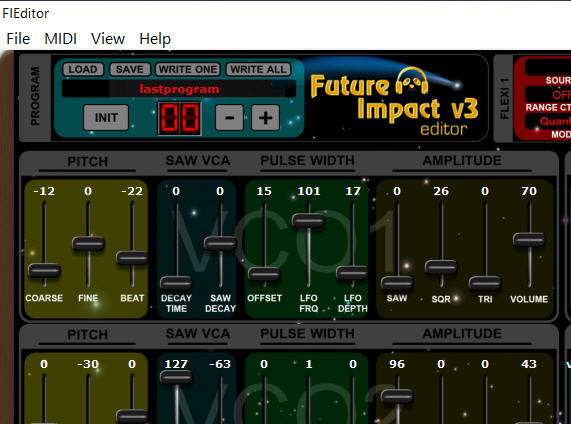Click the VCO1 SAW DECAY slider handle
Screen dimensions: 571x424
point(220,243)
